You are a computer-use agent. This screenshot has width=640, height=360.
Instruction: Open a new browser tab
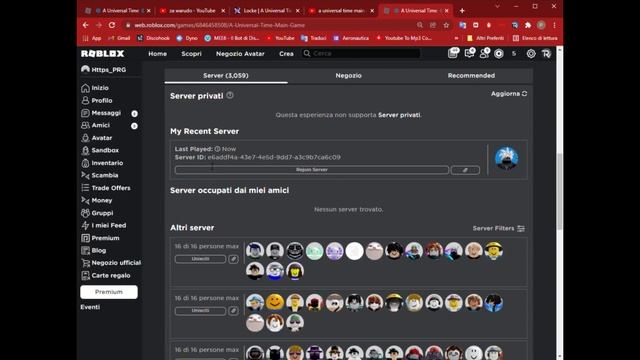(462, 11)
